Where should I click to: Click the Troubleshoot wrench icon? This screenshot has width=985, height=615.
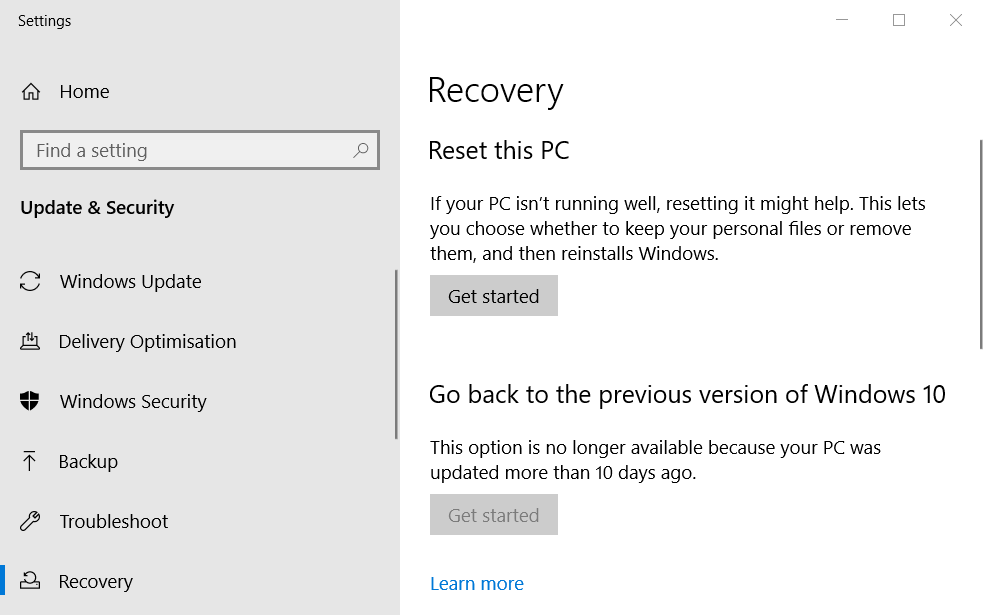tap(30, 521)
